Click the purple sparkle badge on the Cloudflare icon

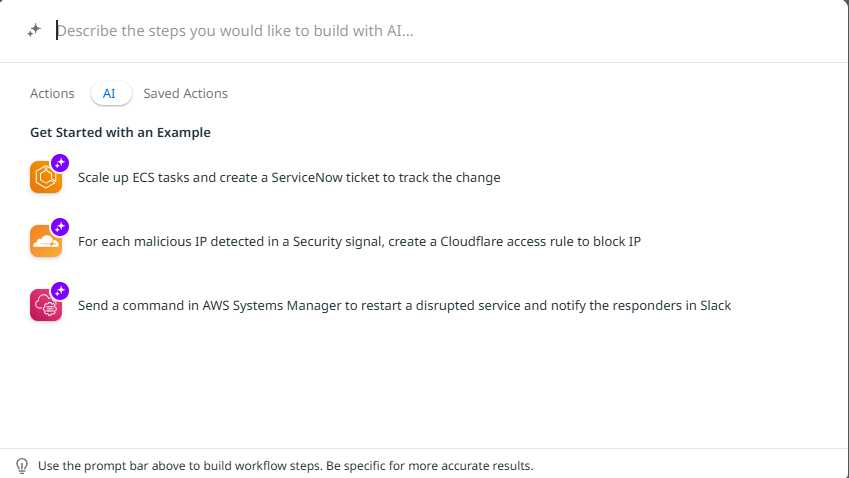point(60,227)
